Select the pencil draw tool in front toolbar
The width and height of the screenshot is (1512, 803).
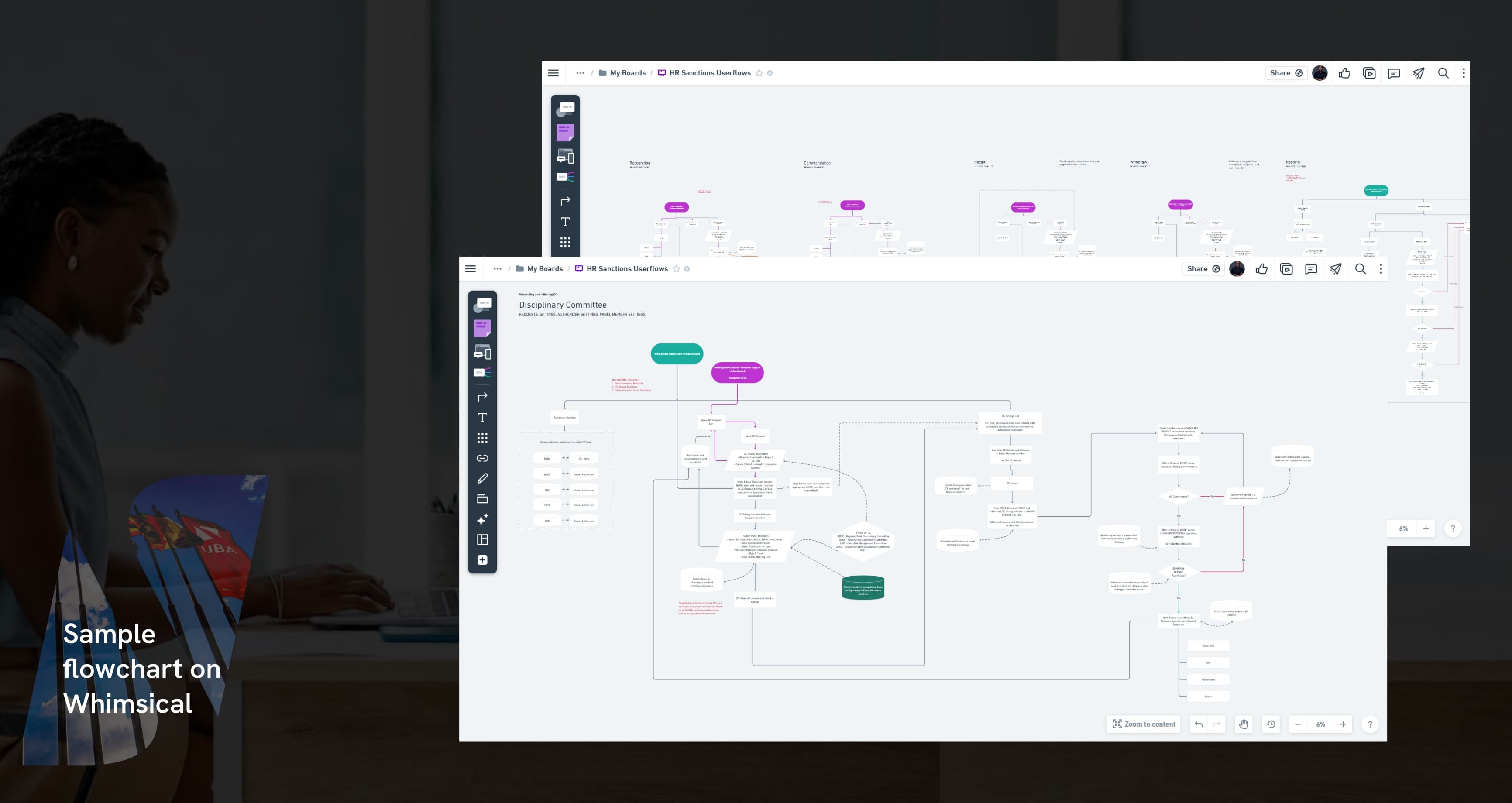pyautogui.click(x=482, y=478)
